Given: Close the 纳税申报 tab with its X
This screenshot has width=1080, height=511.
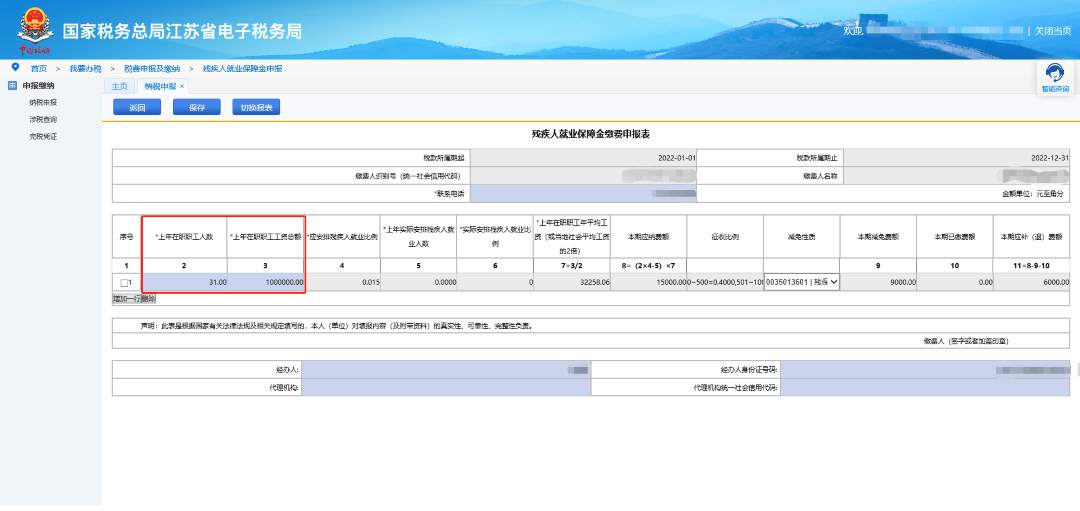Looking at the screenshot, I should [x=182, y=87].
